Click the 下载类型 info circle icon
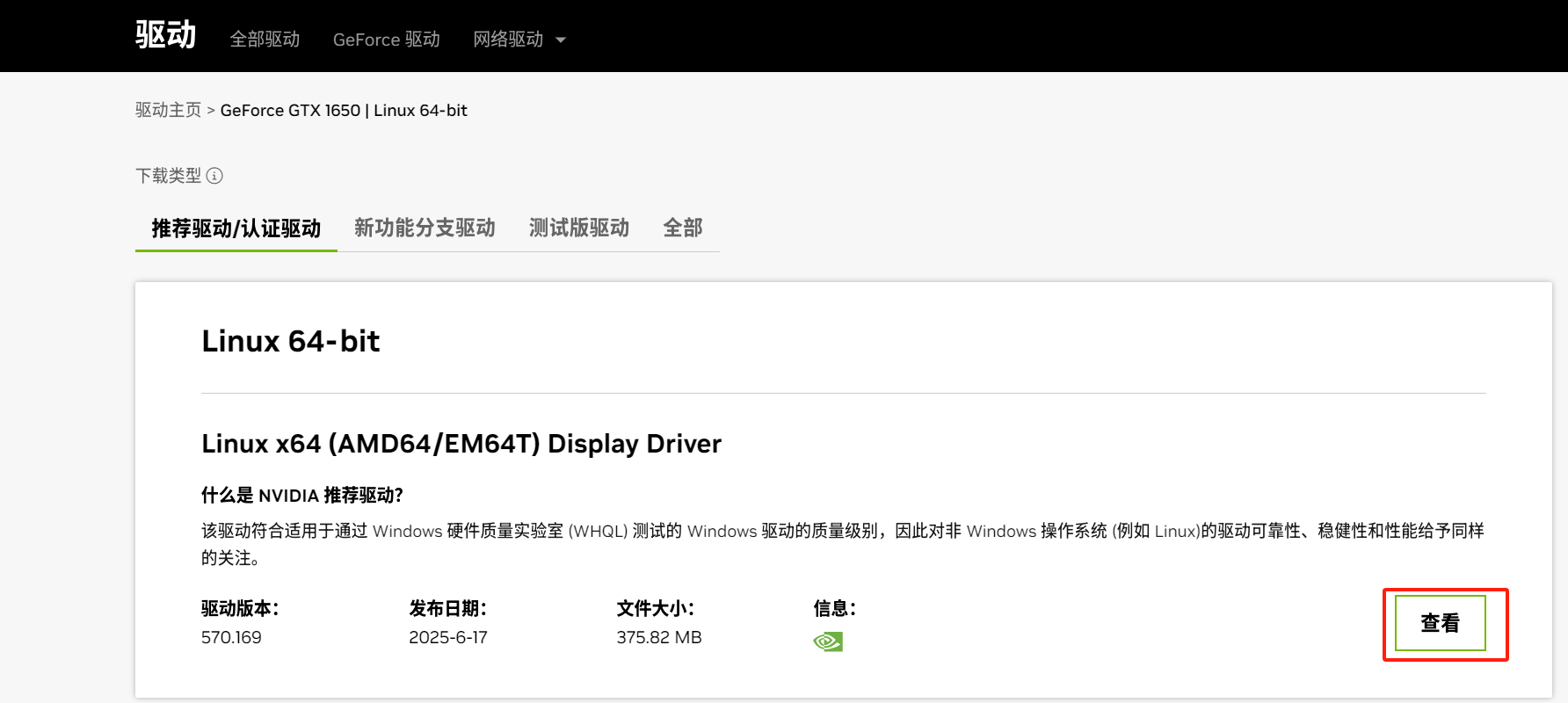Viewport: 1568px width, 703px height. [x=214, y=176]
